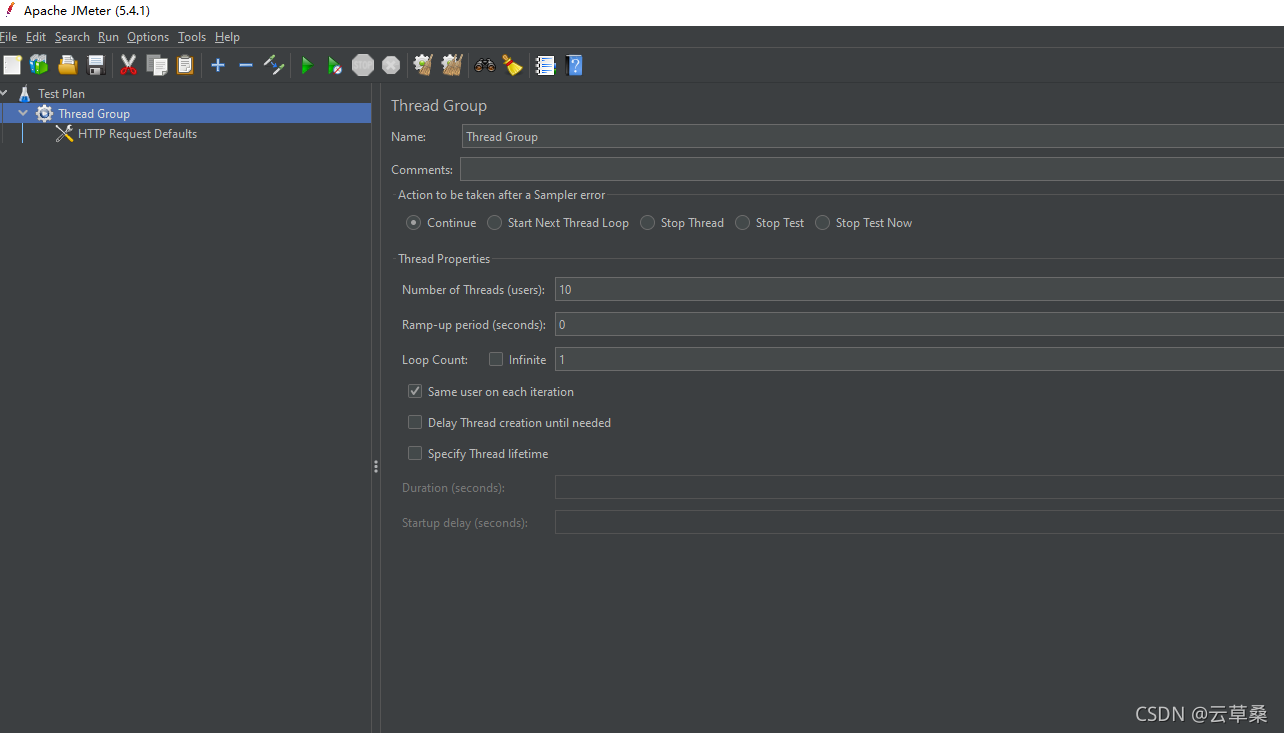Select the Continue radio button

pyautogui.click(x=413, y=223)
